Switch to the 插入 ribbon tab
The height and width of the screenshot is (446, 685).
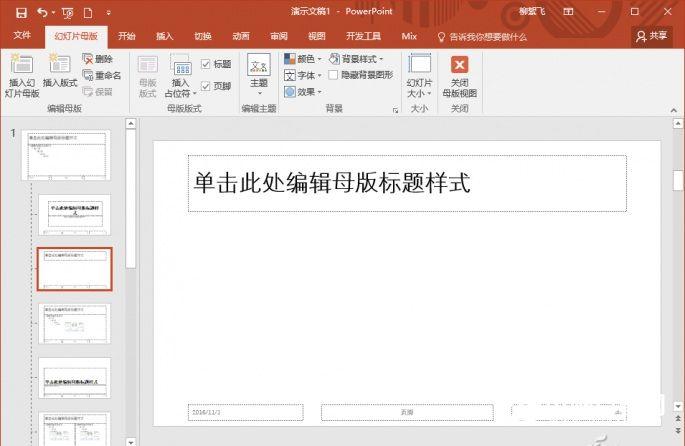165,36
